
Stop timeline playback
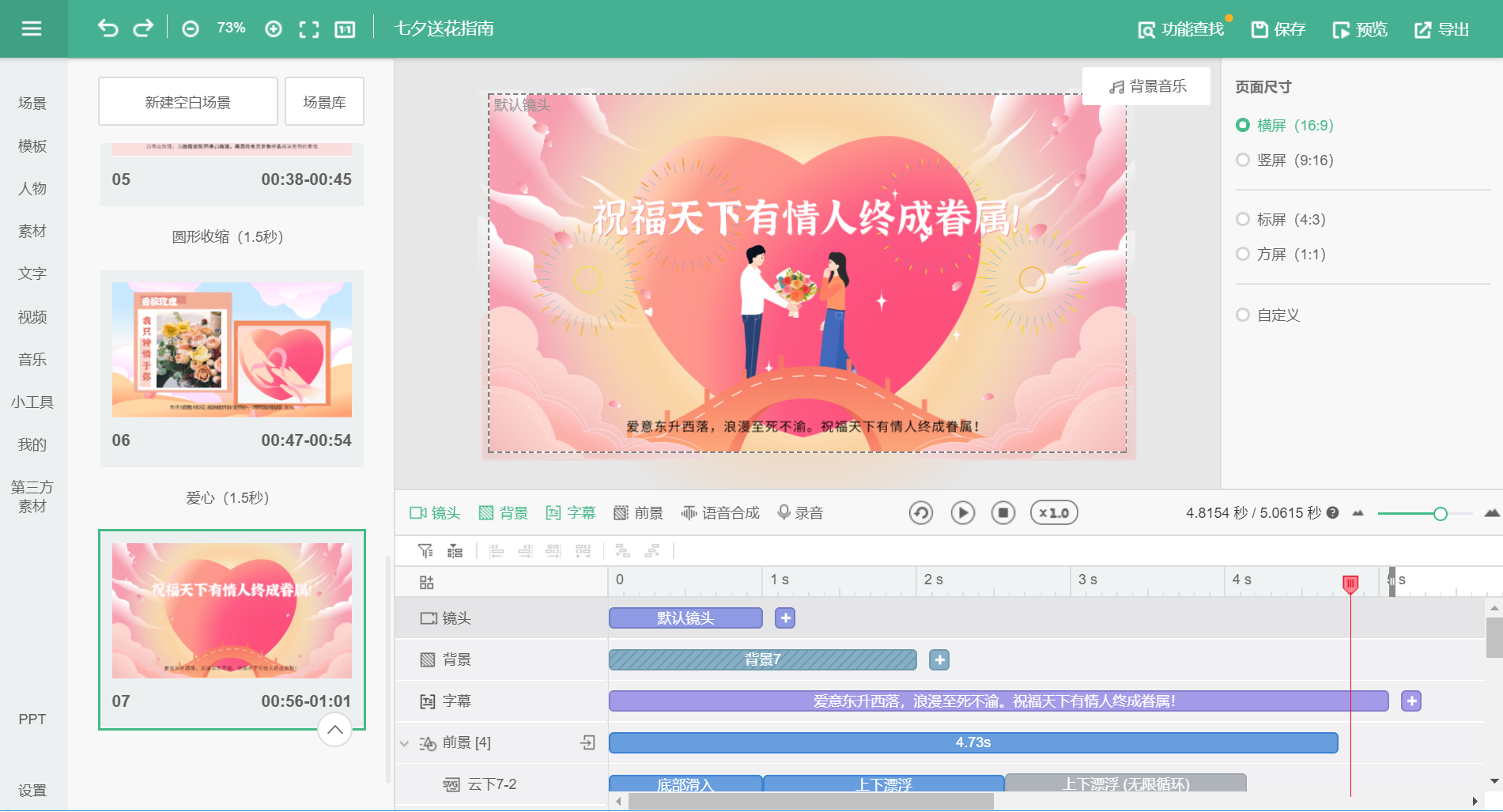tap(1003, 512)
